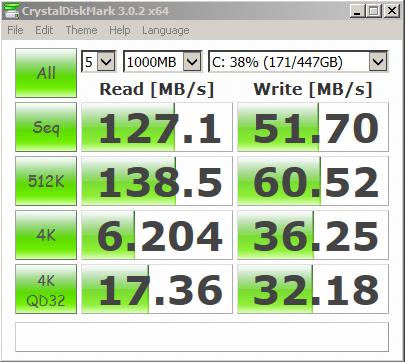
Task: Open the Language menu
Action: tap(166, 30)
